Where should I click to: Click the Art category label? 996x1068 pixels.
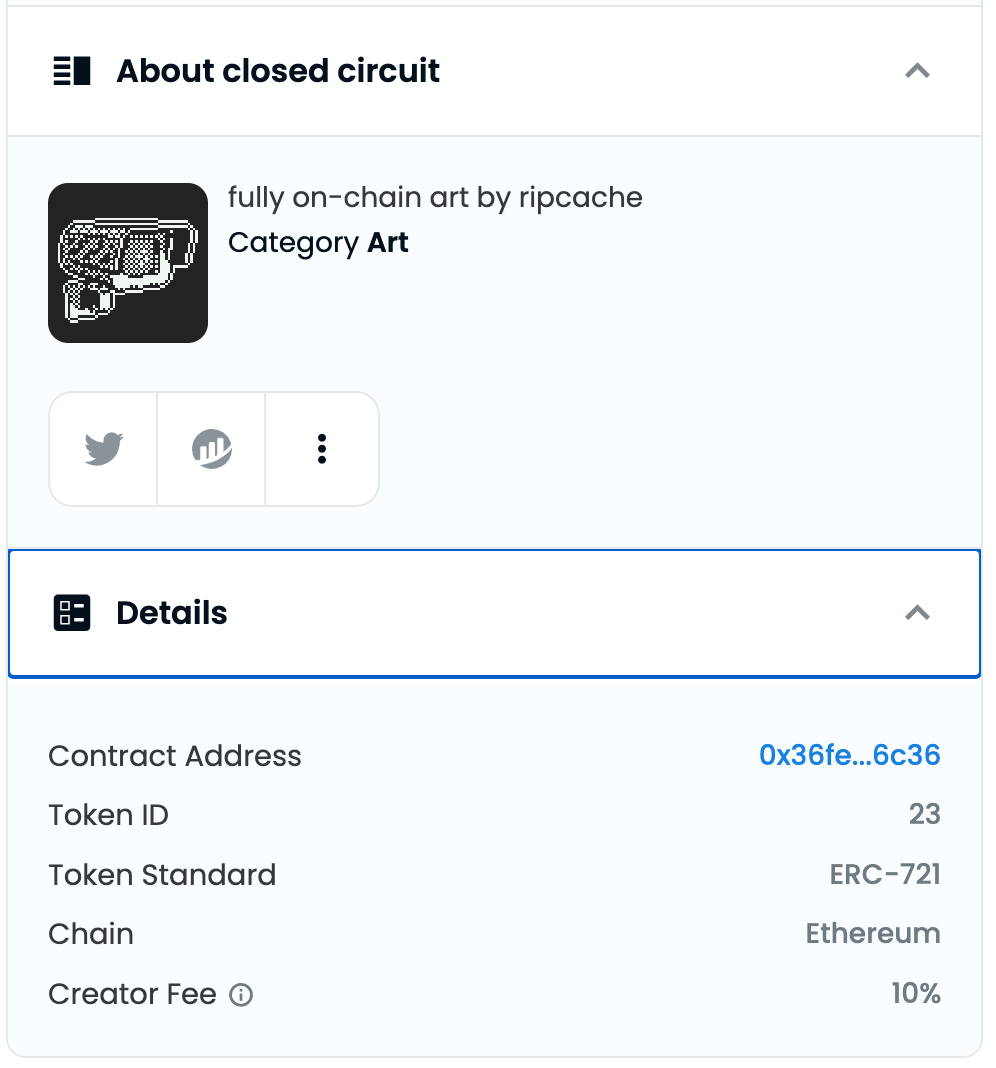click(x=388, y=242)
